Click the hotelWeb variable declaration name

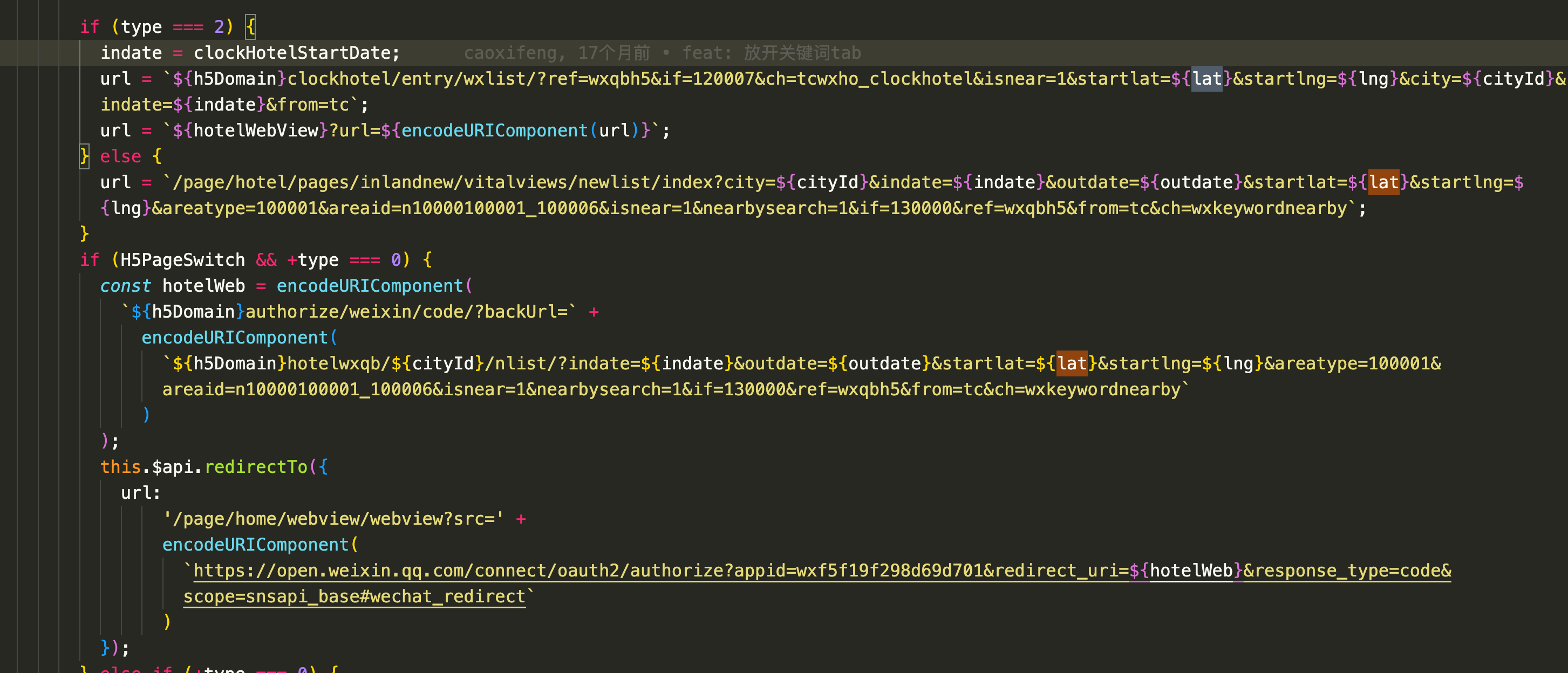coord(203,286)
